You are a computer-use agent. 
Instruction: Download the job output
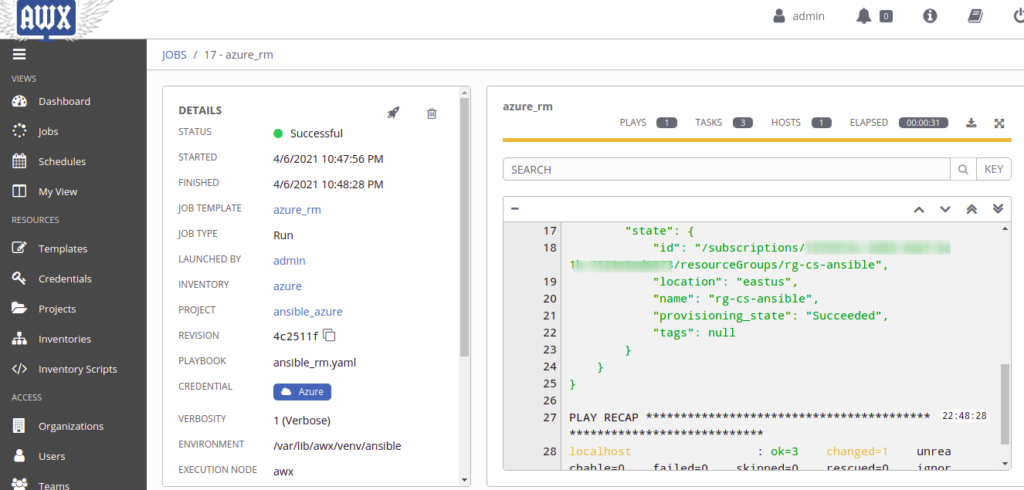point(971,123)
